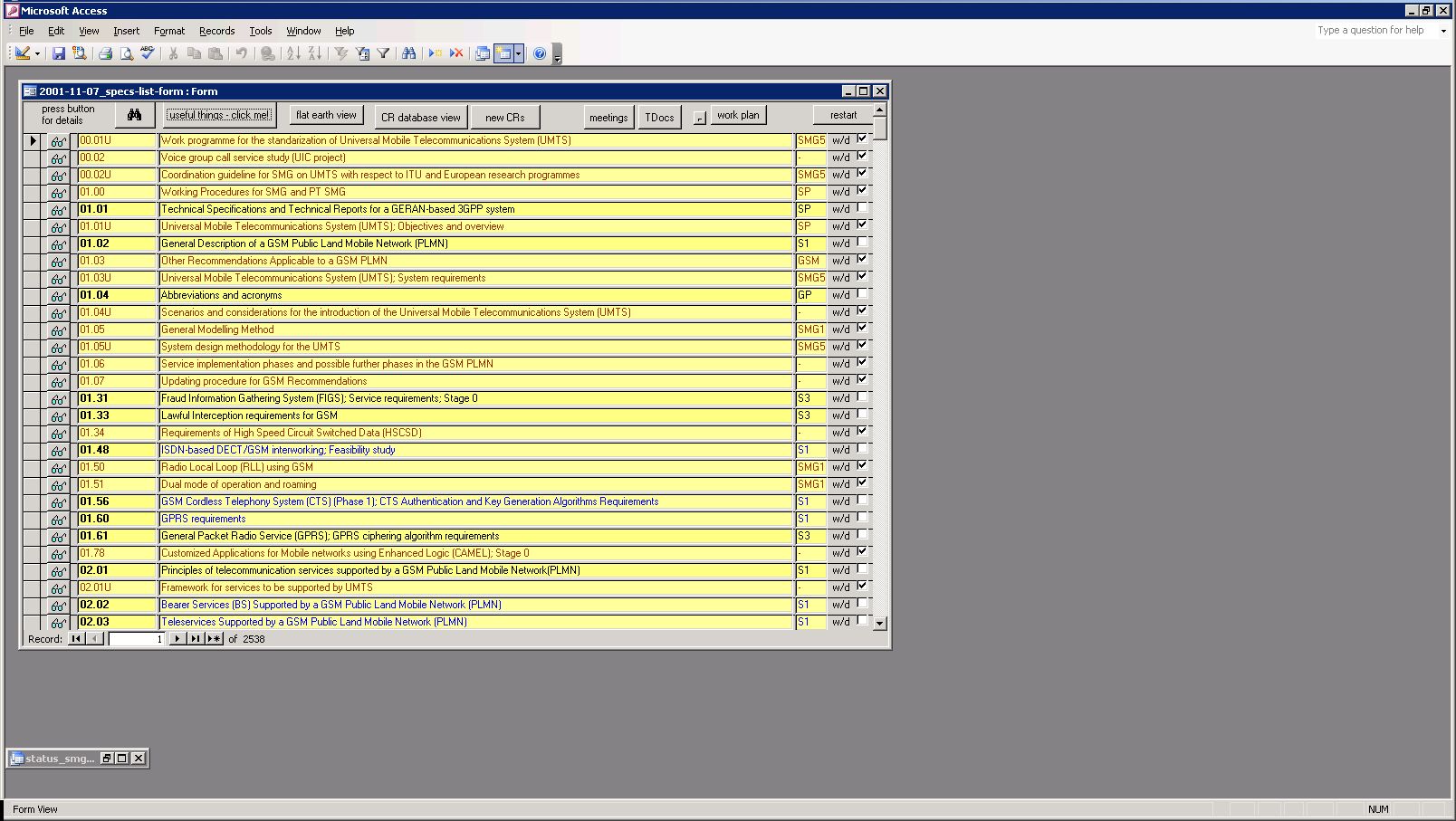This screenshot has width=1456, height=821.
Task: Click the Save icon in toolbar
Action: tap(58, 53)
